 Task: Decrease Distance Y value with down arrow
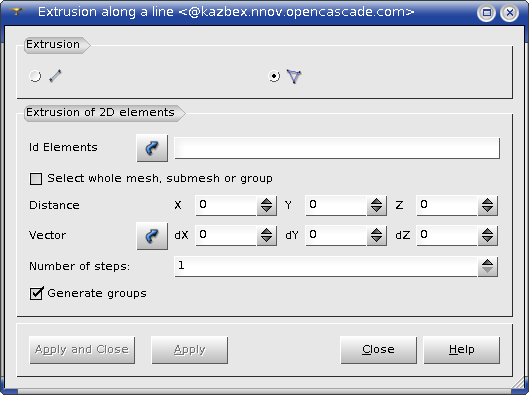coord(376,210)
